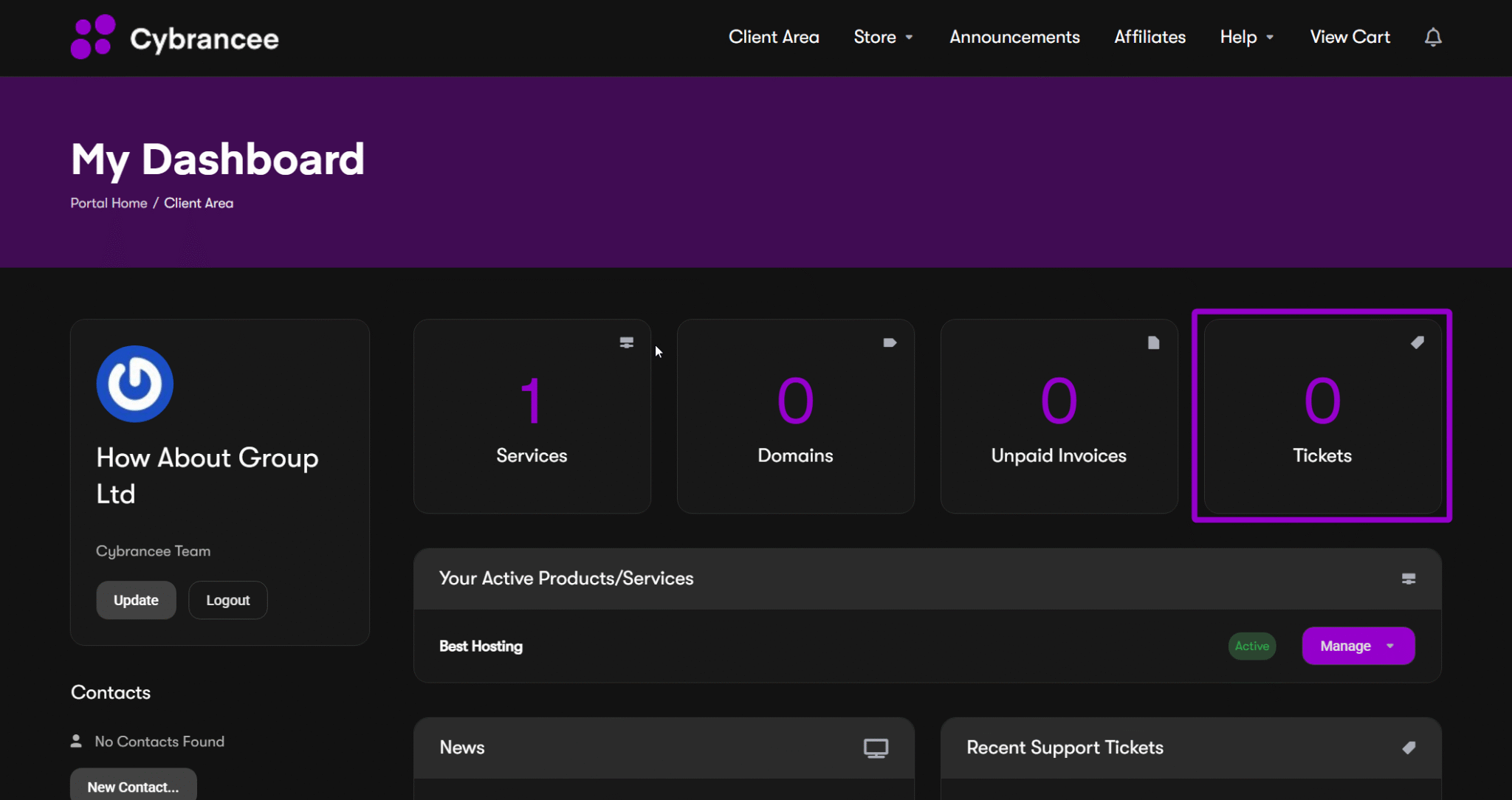Click the monitor icon in News panel
This screenshot has height=800, width=1512.
(x=876, y=748)
